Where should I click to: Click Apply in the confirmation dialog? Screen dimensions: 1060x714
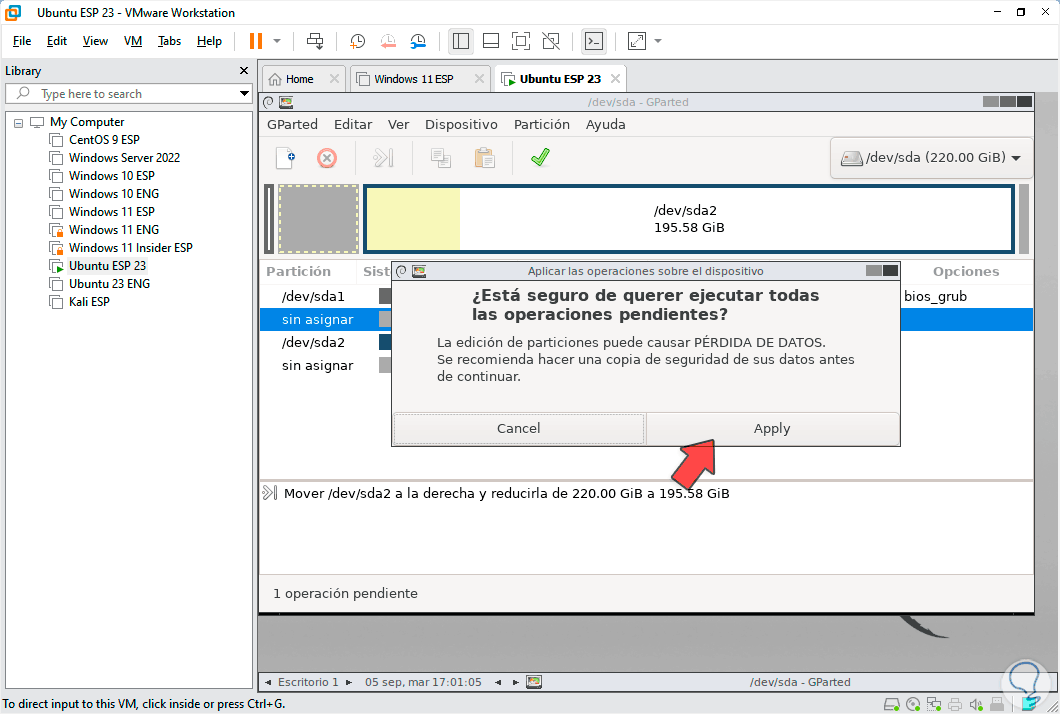click(x=772, y=429)
